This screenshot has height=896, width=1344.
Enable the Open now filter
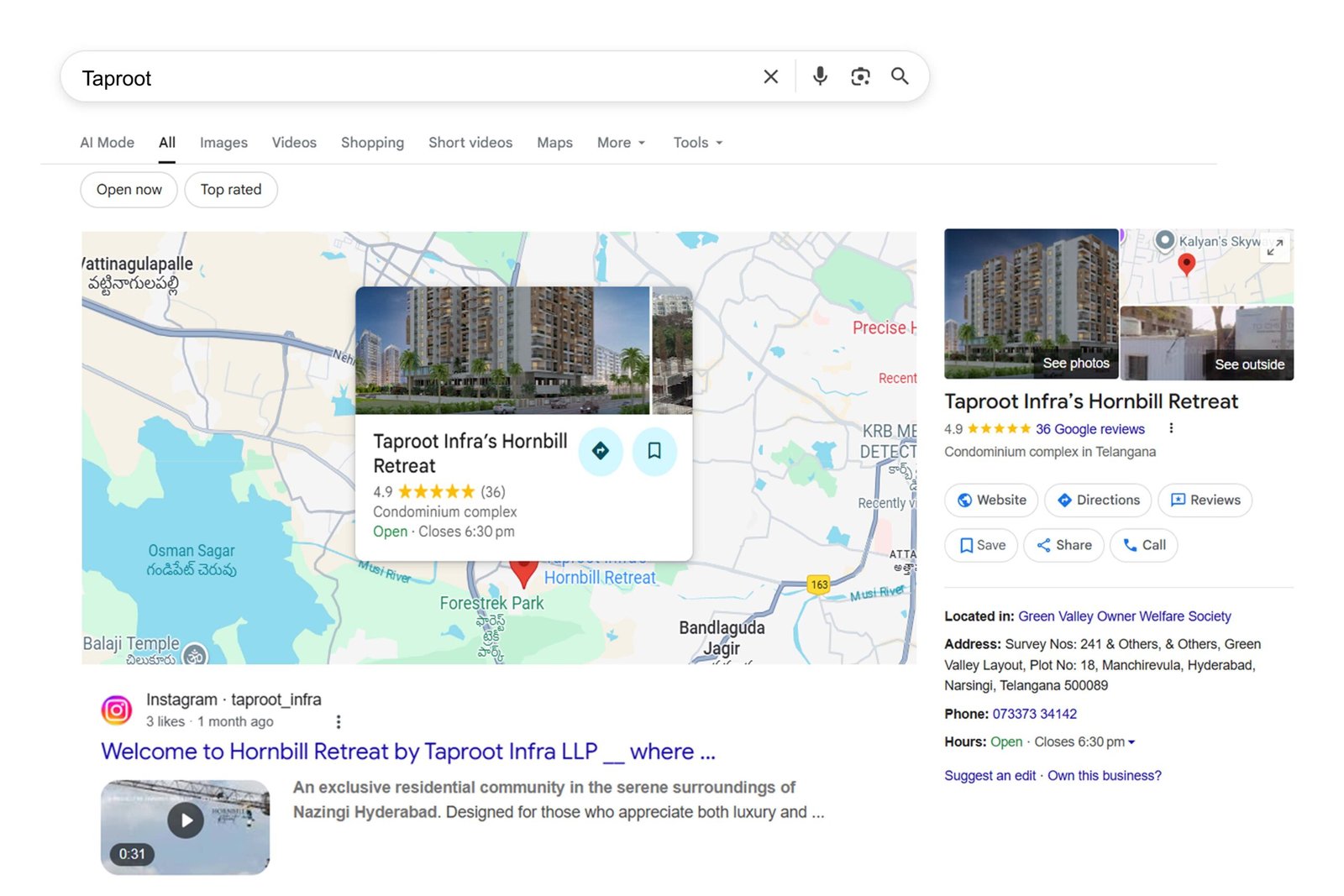[x=128, y=189]
